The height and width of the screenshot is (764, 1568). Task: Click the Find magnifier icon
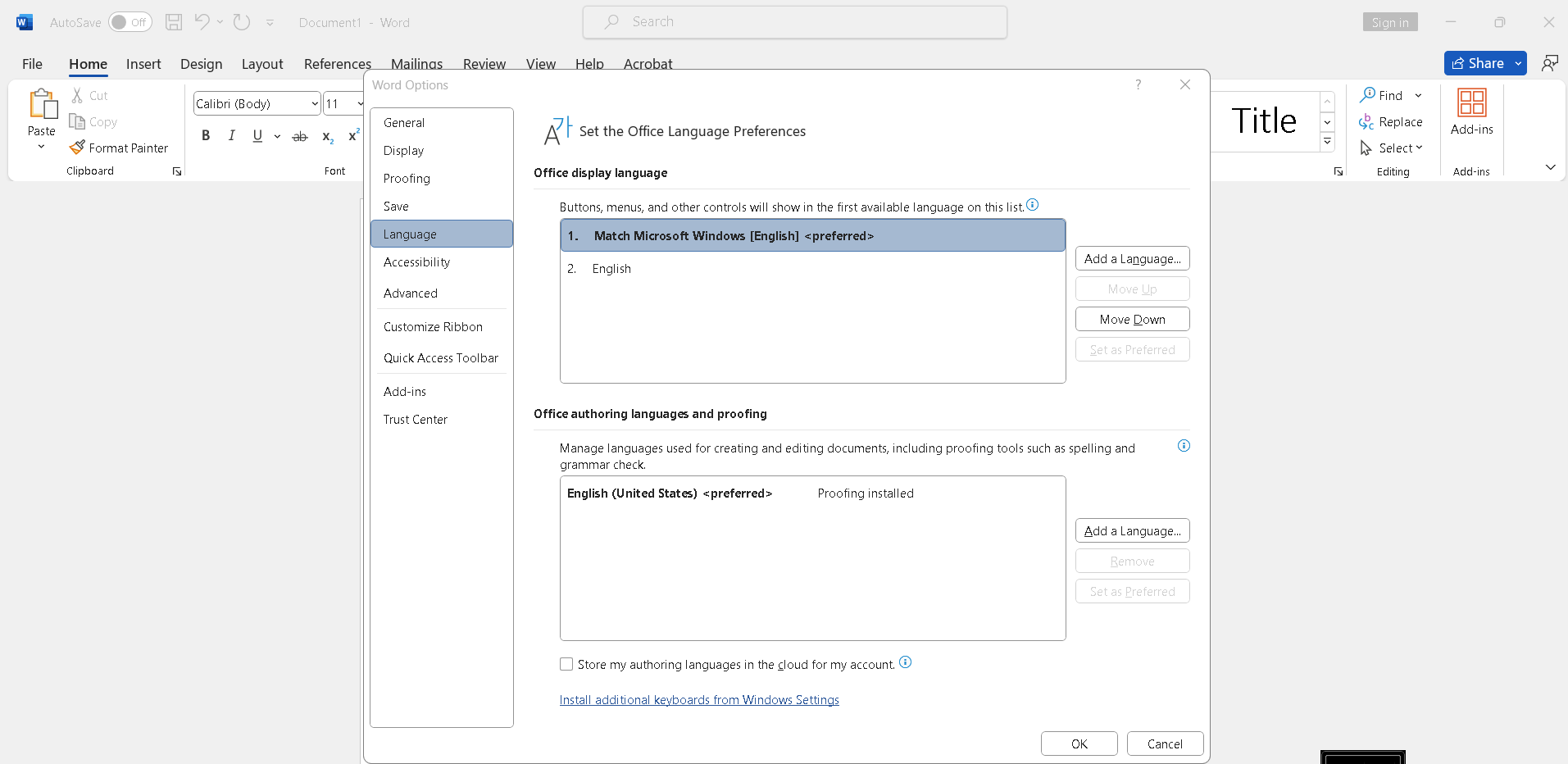click(1367, 95)
